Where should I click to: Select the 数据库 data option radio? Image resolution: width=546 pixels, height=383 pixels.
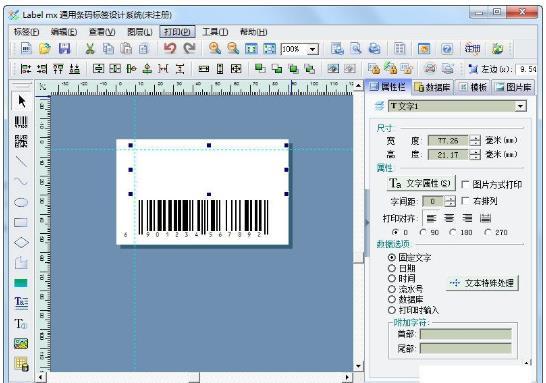pos(392,299)
